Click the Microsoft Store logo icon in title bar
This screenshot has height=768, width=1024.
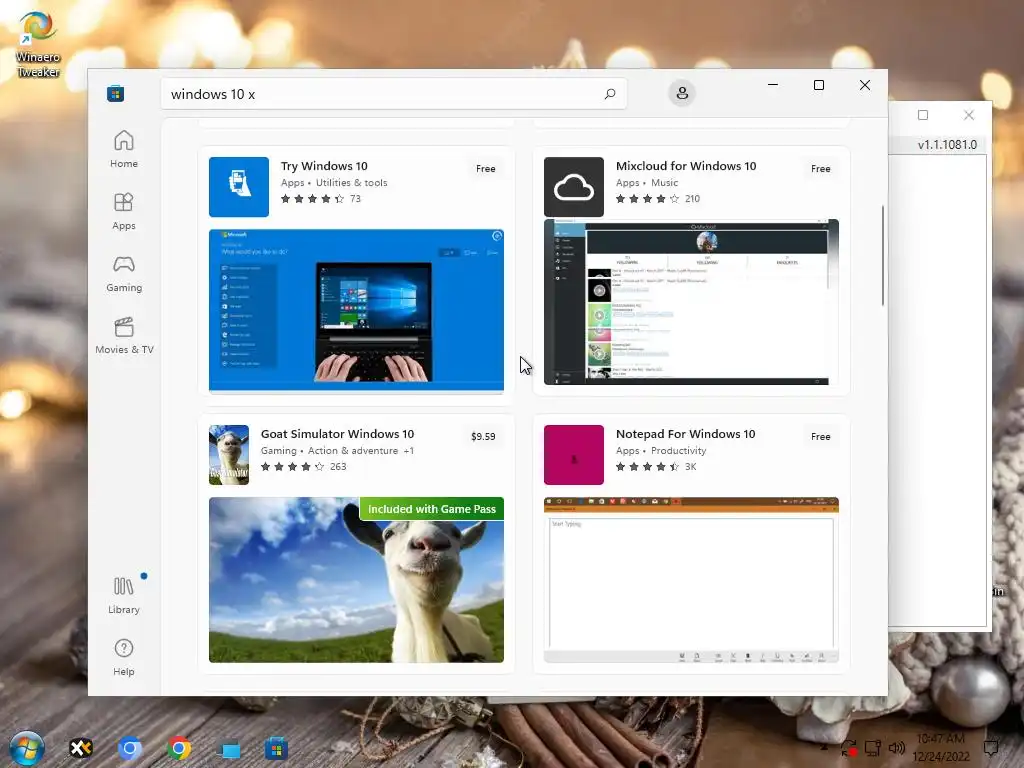[x=116, y=93]
